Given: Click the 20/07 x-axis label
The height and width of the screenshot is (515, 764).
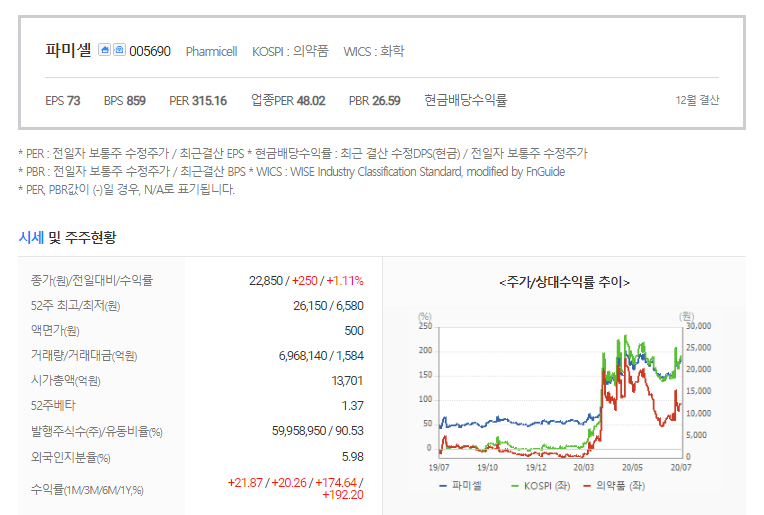Looking at the screenshot, I should click(x=681, y=467).
